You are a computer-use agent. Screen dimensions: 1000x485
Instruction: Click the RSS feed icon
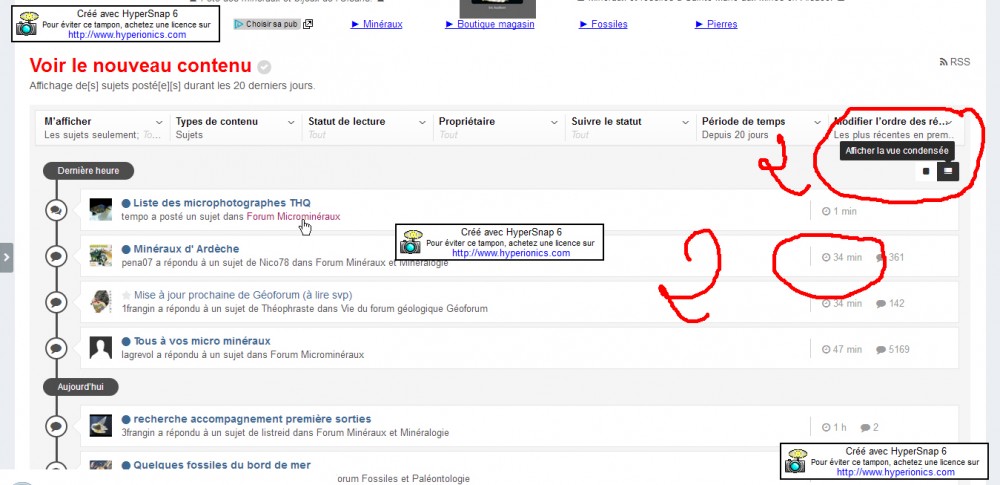pos(943,62)
